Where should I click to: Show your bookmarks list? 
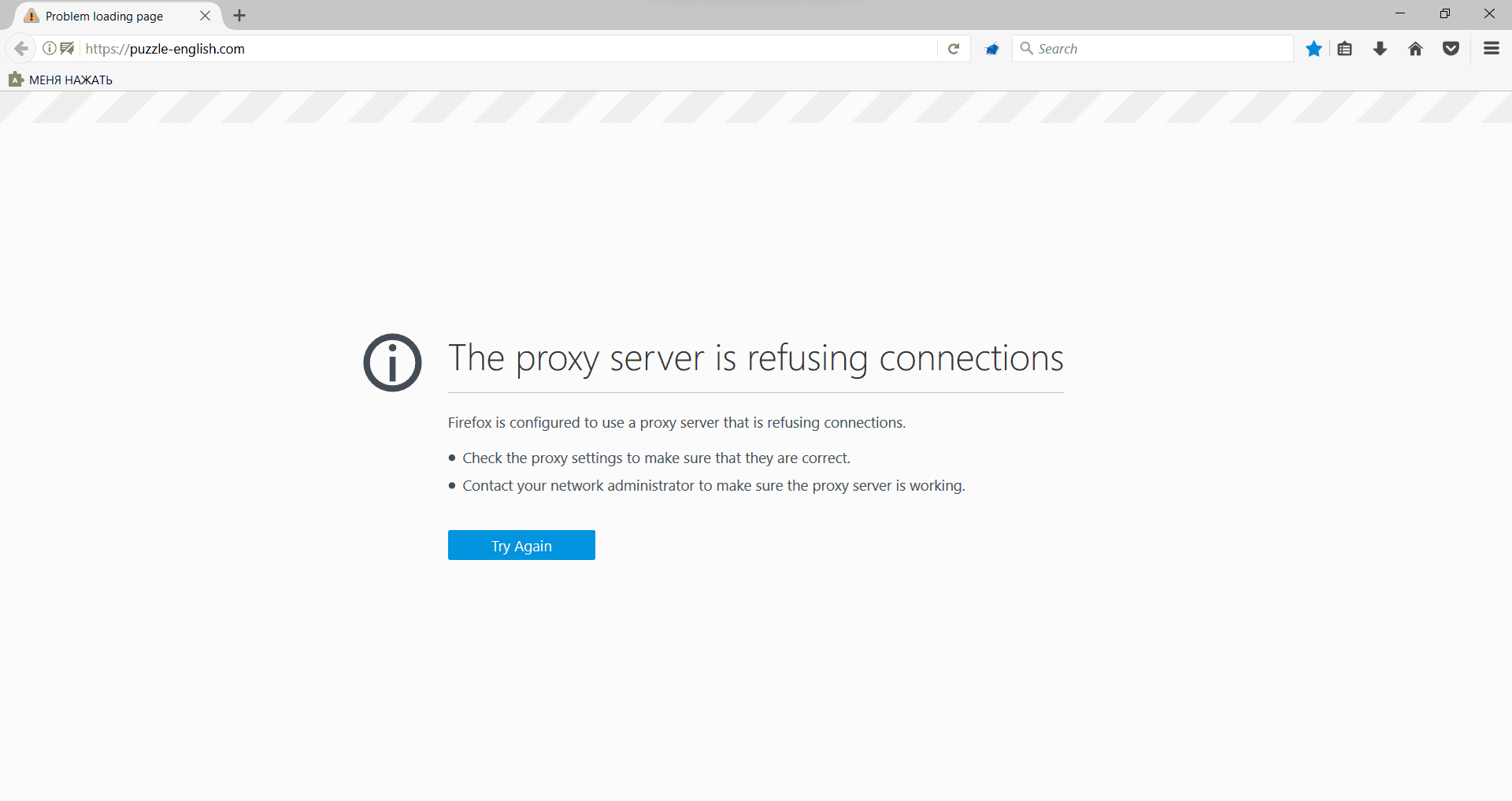pyautogui.click(x=1345, y=49)
